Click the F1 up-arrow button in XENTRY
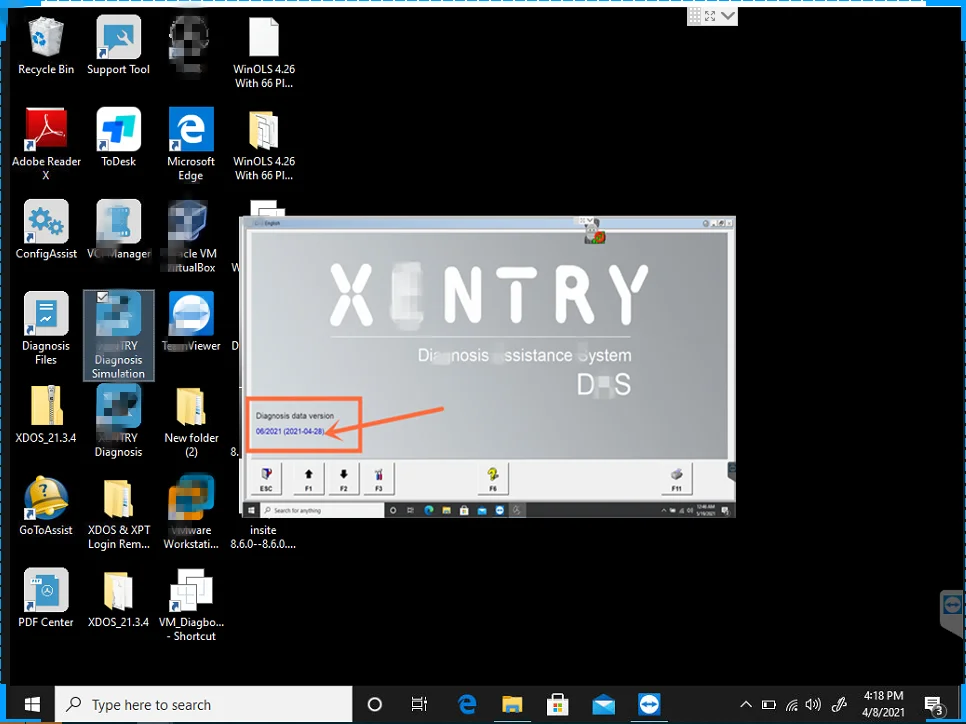The height and width of the screenshot is (724, 966). tap(309, 479)
